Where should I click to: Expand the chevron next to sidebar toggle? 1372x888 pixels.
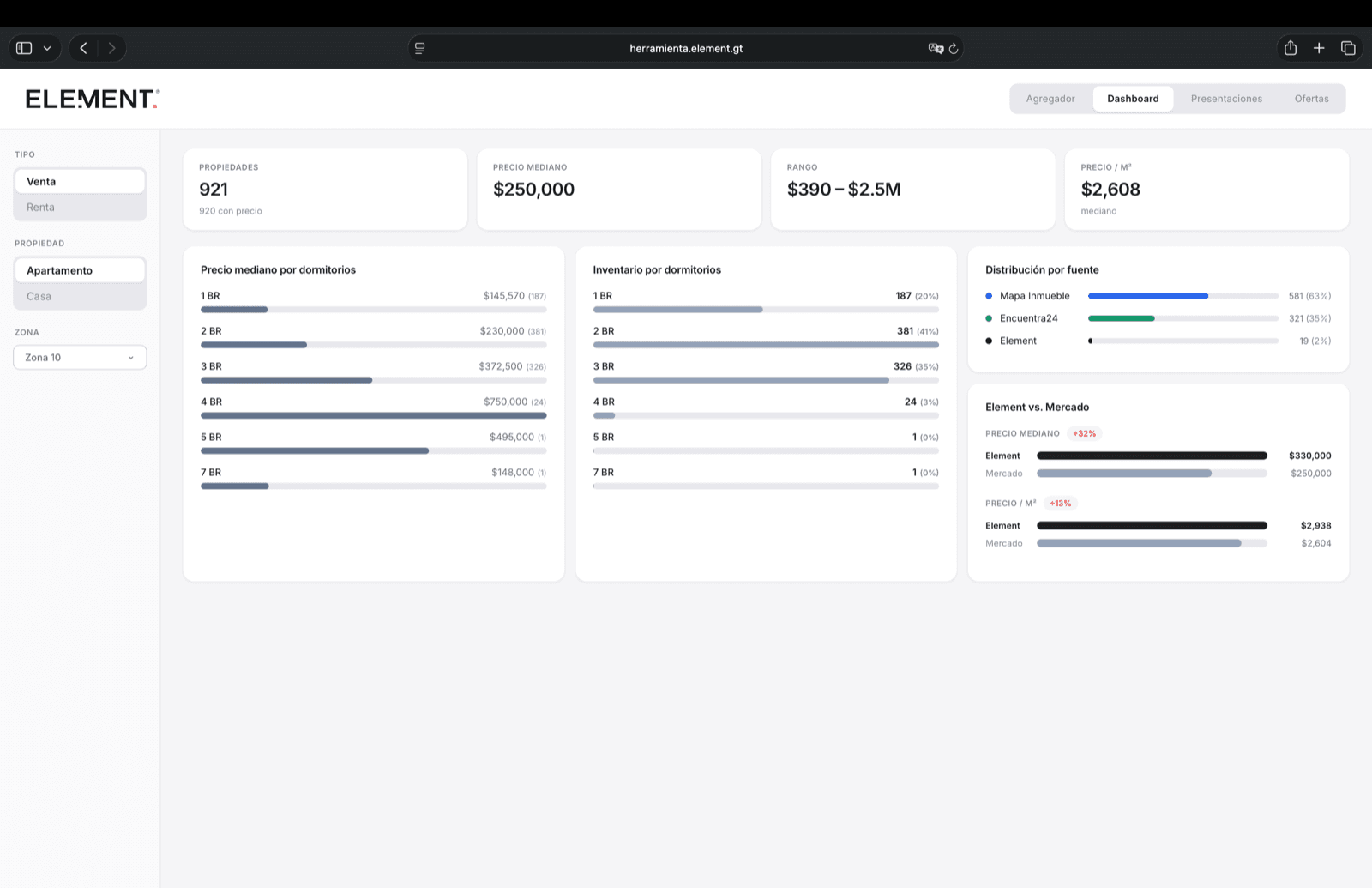(x=47, y=48)
